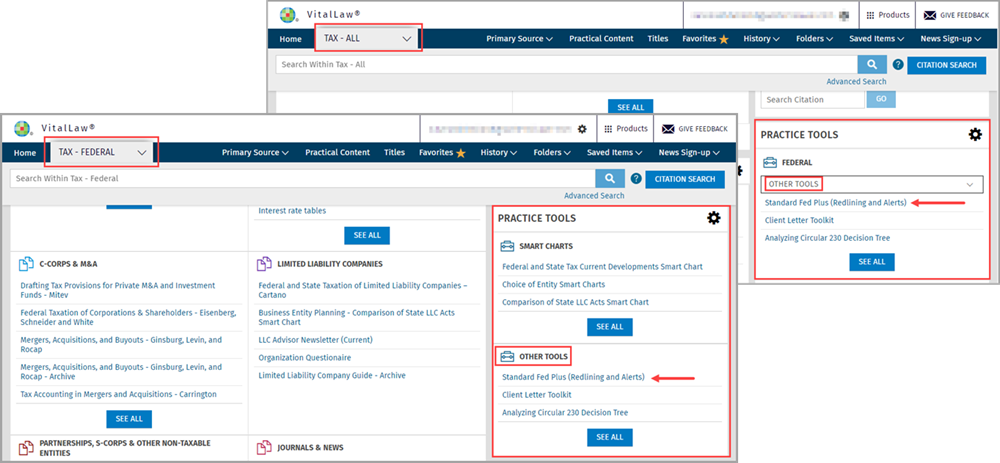Open Interest rate tables link
The image size is (1000, 463).
click(x=292, y=210)
